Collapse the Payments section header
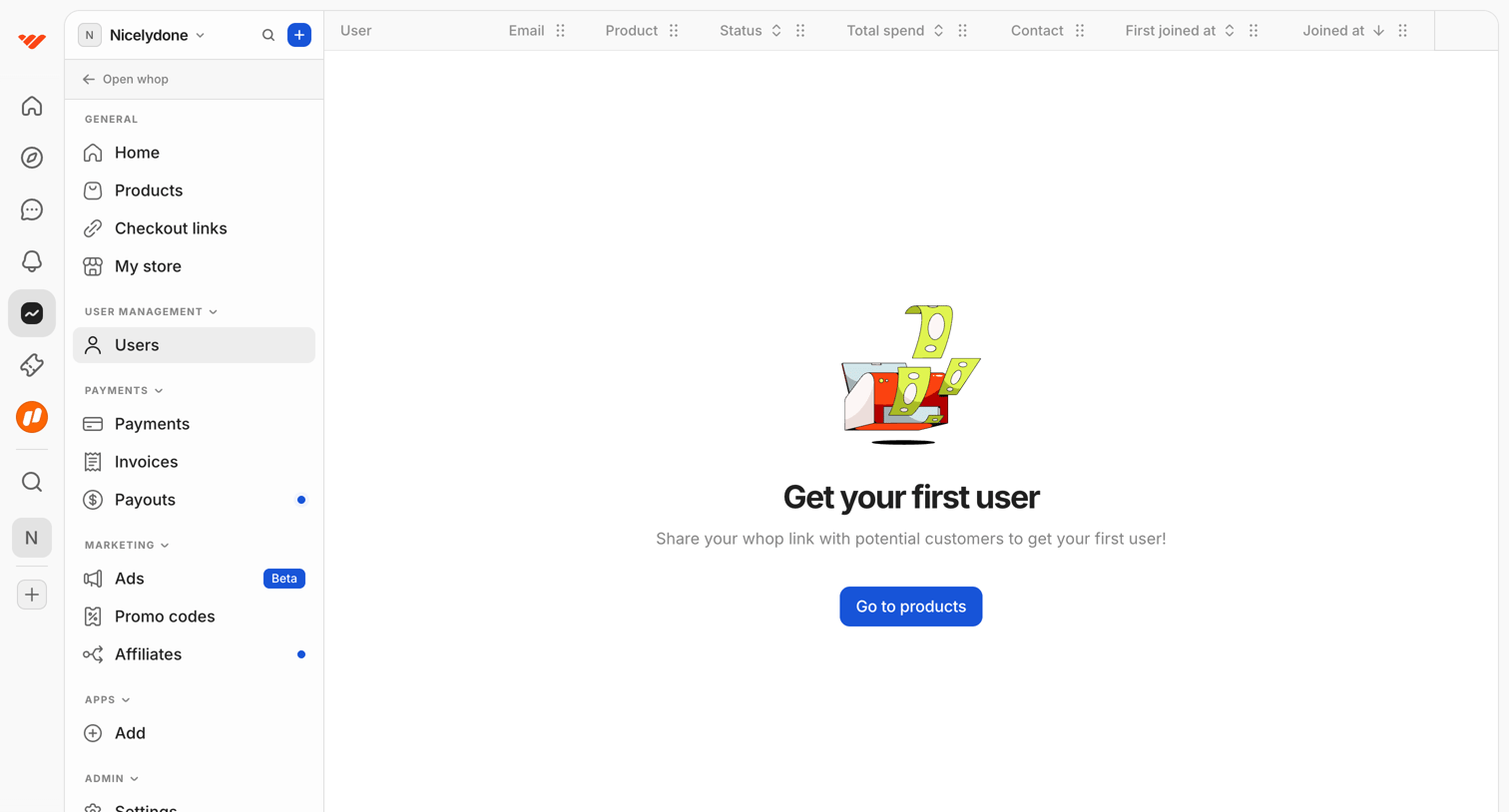This screenshot has width=1509, height=812. (x=124, y=391)
